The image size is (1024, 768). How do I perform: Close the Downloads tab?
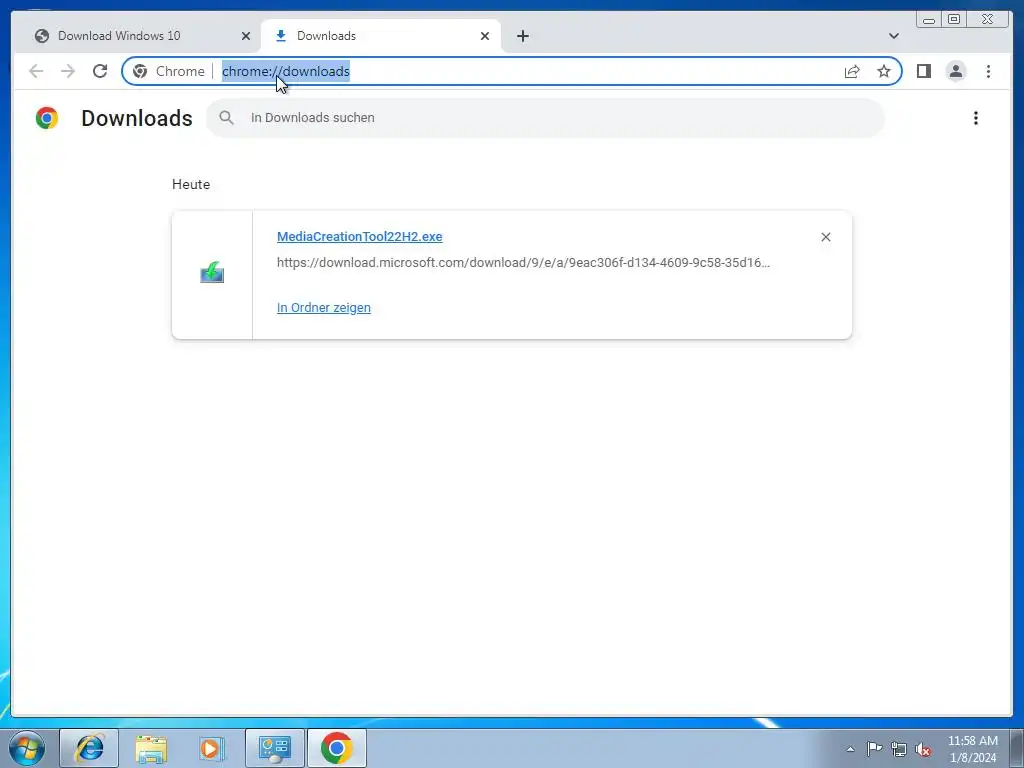pos(485,36)
